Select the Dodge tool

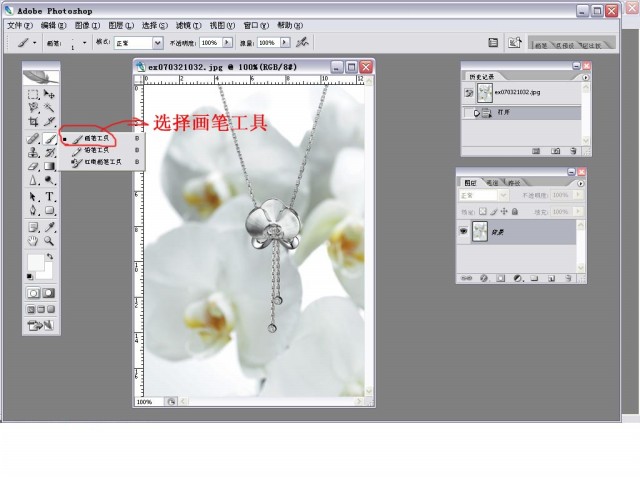pyautogui.click(x=49, y=180)
